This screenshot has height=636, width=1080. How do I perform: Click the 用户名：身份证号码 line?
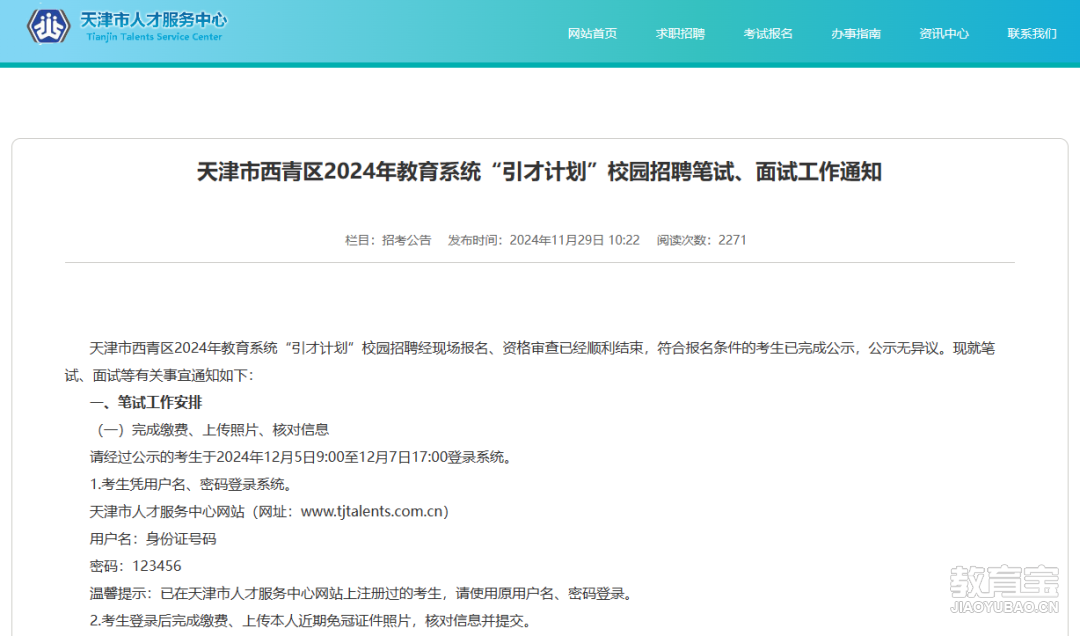[x=153, y=539]
